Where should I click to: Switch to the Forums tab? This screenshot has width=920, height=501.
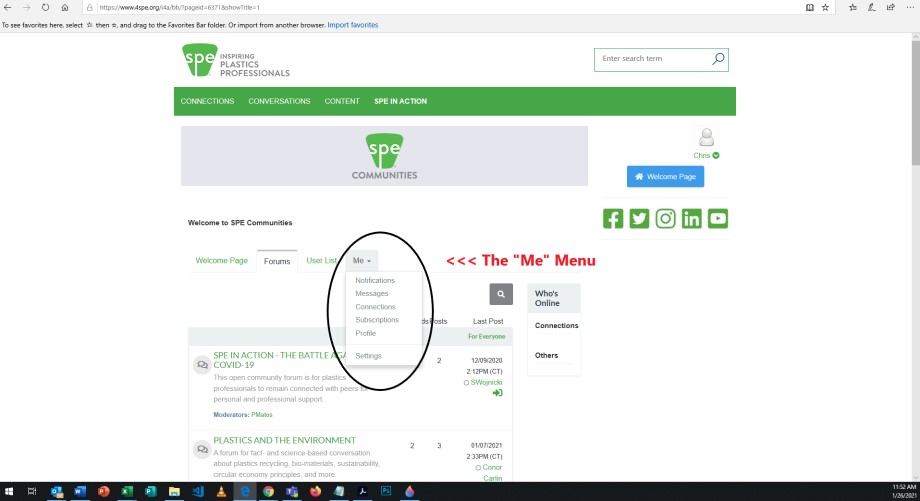pos(277,261)
